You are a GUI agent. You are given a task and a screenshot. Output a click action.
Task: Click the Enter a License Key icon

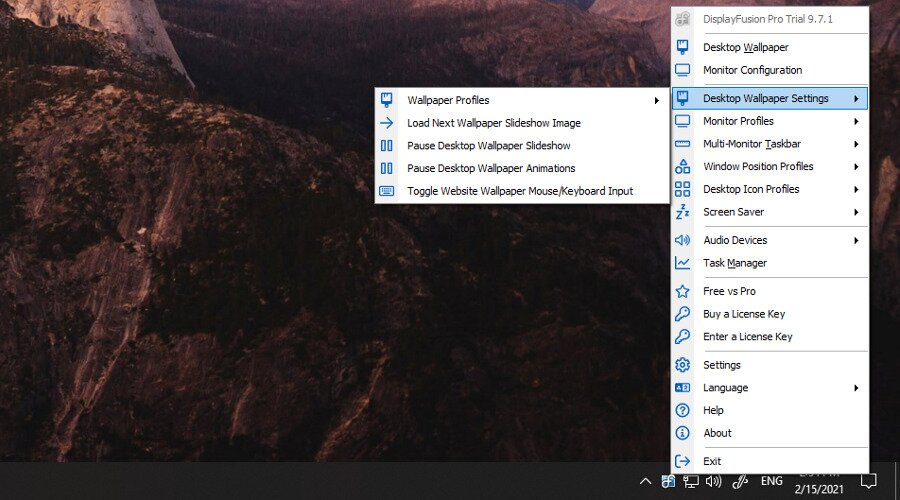coord(682,336)
